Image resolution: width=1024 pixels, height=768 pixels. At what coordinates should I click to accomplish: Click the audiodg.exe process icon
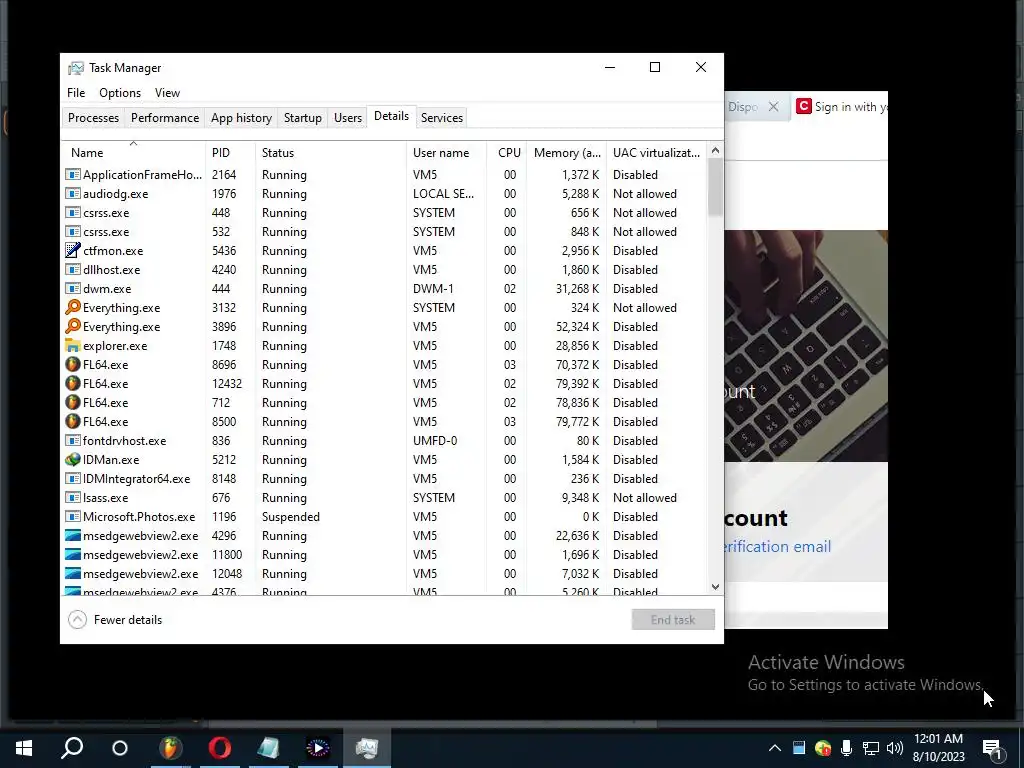[x=72, y=194]
